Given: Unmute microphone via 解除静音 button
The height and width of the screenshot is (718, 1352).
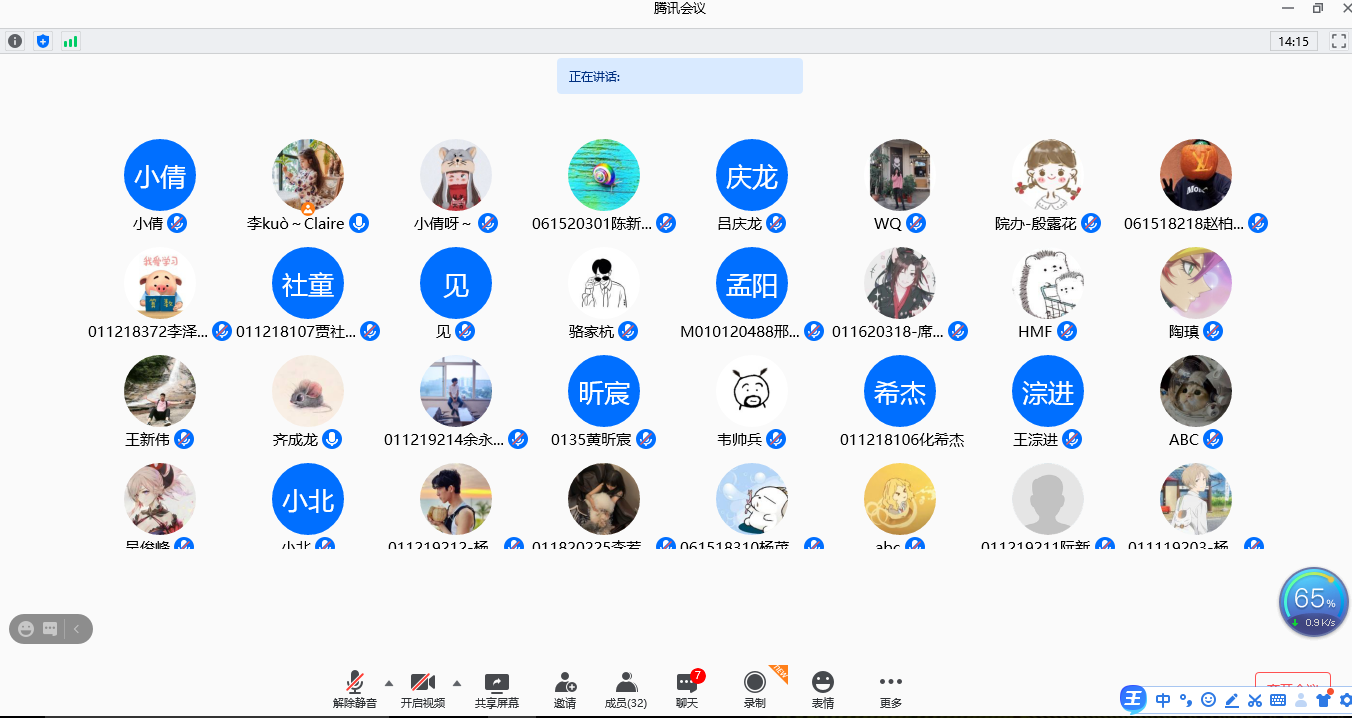Looking at the screenshot, I should 354,688.
